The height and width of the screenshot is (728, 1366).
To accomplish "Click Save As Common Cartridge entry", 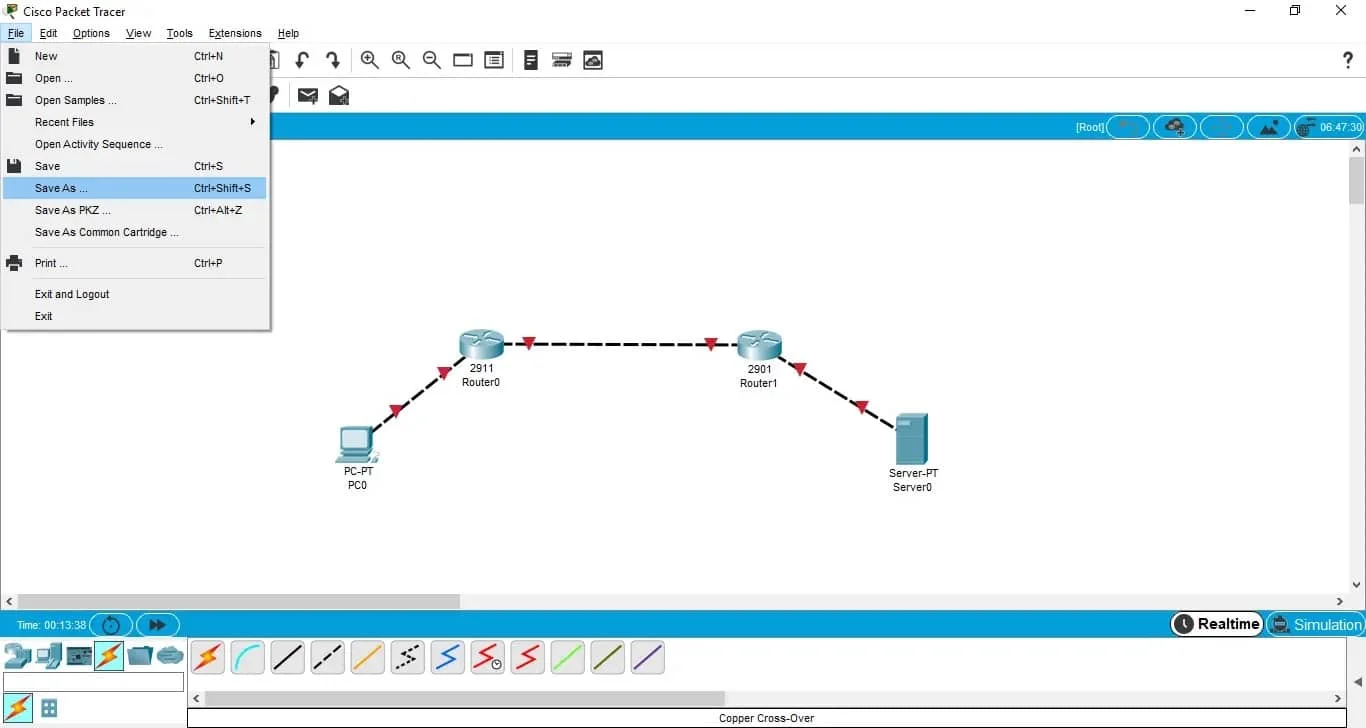I will point(134,232).
